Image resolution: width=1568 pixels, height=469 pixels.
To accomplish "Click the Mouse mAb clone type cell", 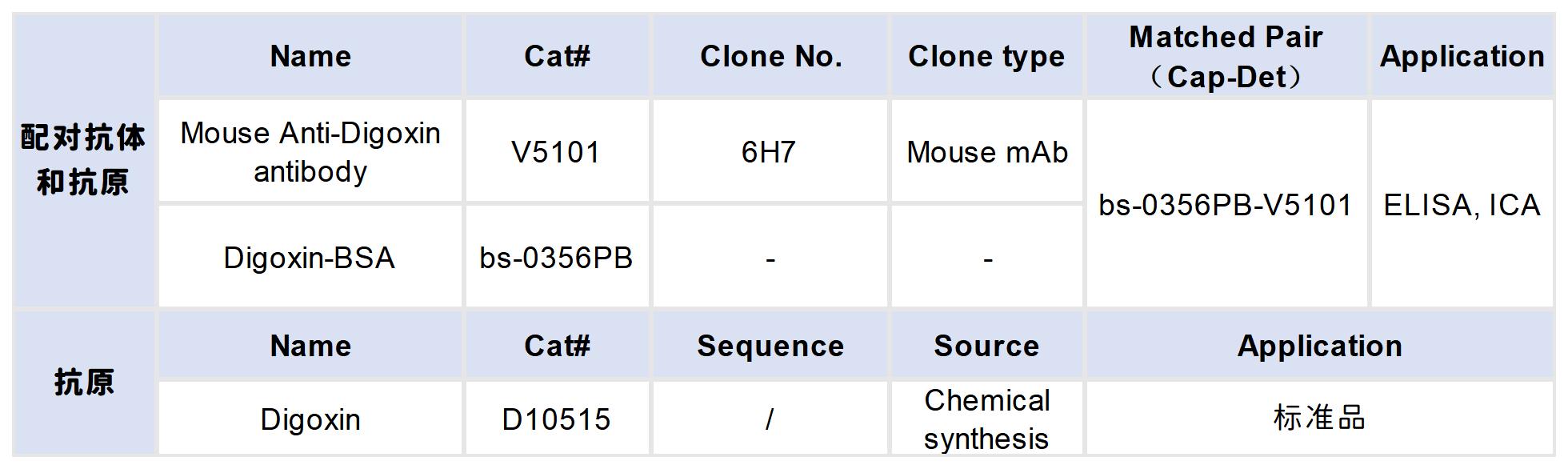I will (987, 152).
